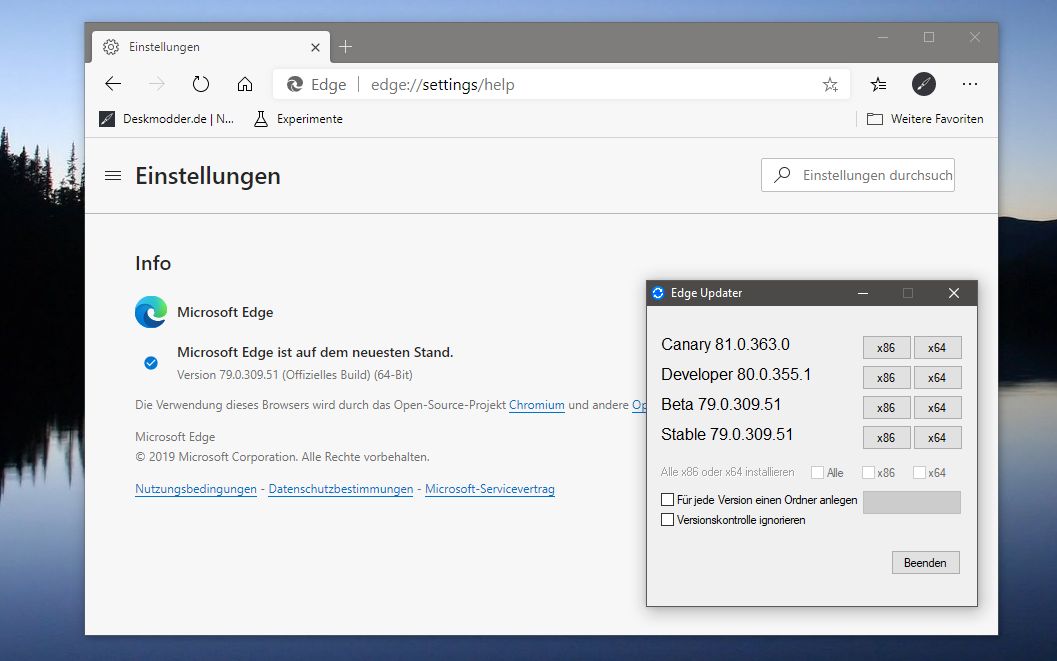Screen dimensions: 1057x661
Task: Download Developer x64 in Edge Updater
Action: point(937,378)
